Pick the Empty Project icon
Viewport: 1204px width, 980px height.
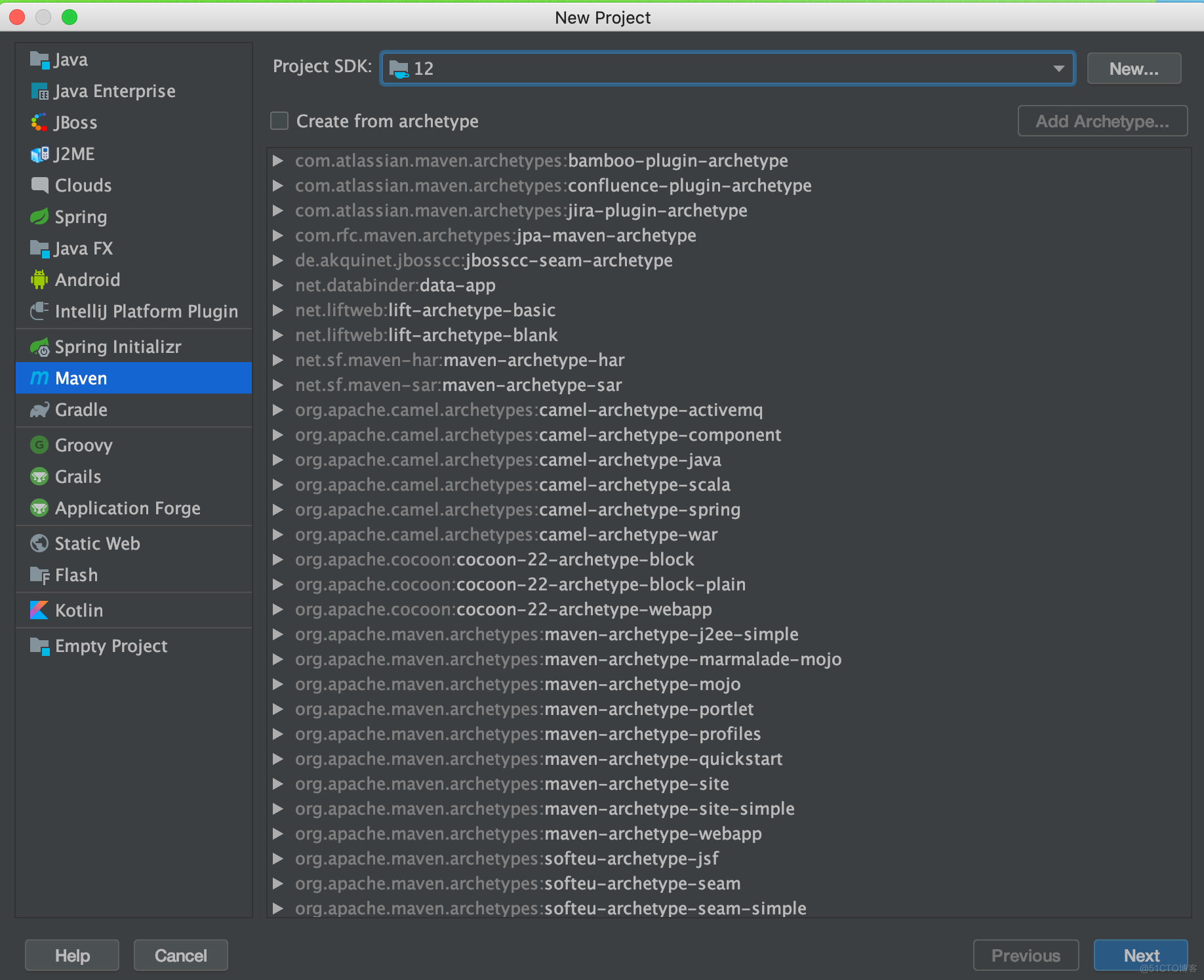(39, 646)
